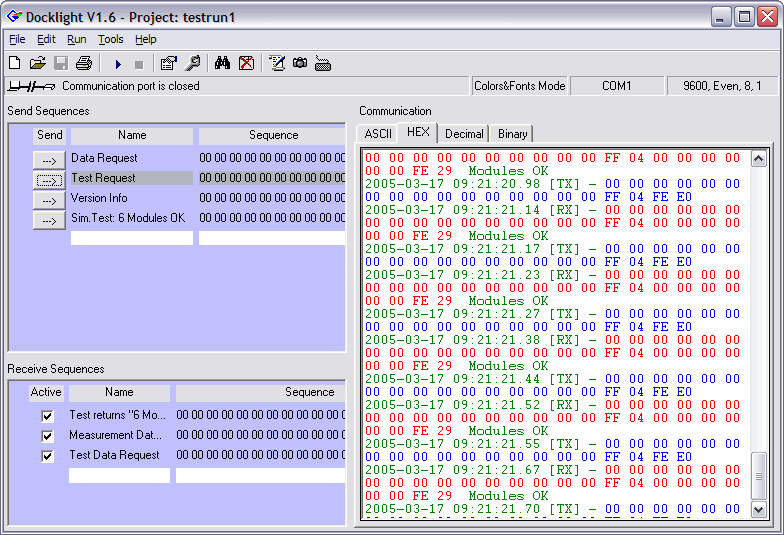Image resolution: width=784 pixels, height=535 pixels.
Task: Click the New Project toolbar icon
Action: 15,63
